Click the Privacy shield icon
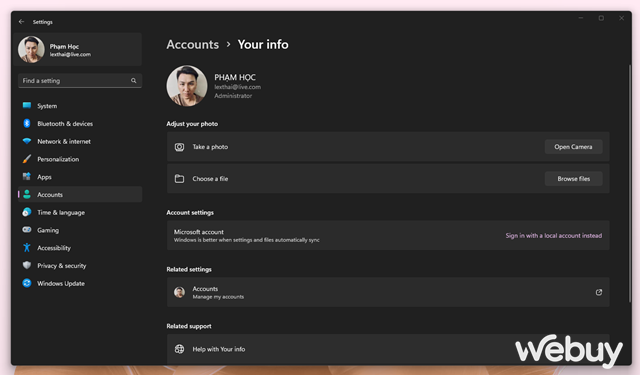The width and height of the screenshot is (640, 375). pos(27,265)
